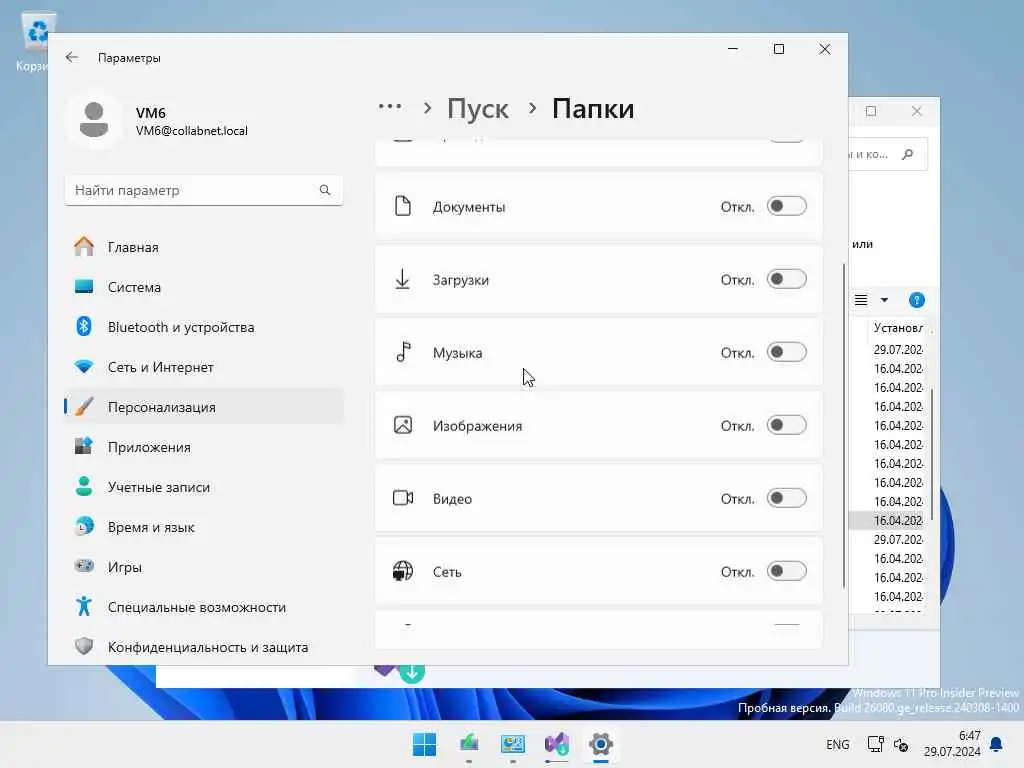
Task: Open the Recycle Bin desktop icon
Action: (36, 42)
